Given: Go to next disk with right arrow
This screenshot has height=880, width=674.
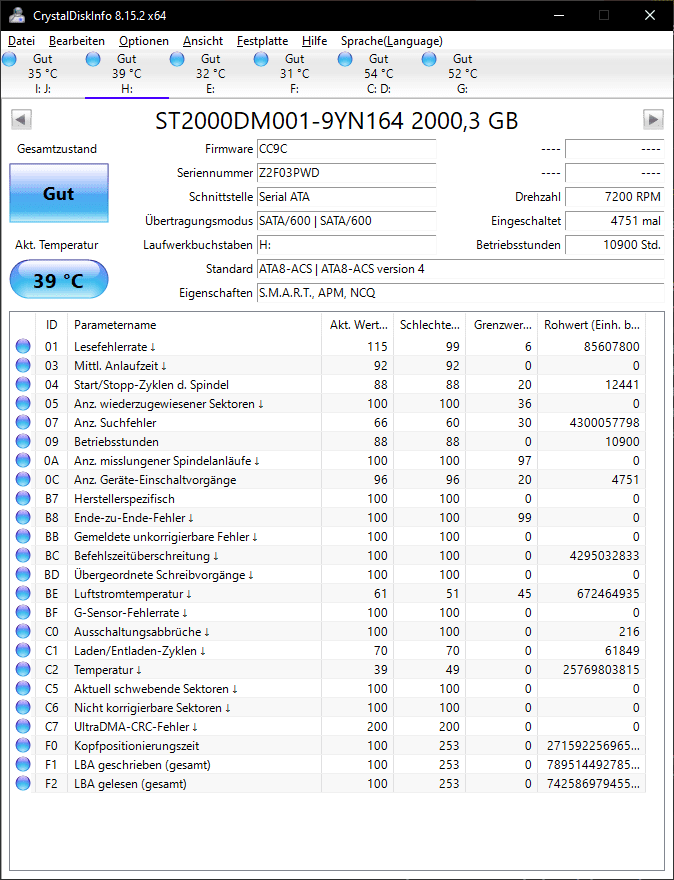Looking at the screenshot, I should 653,120.
